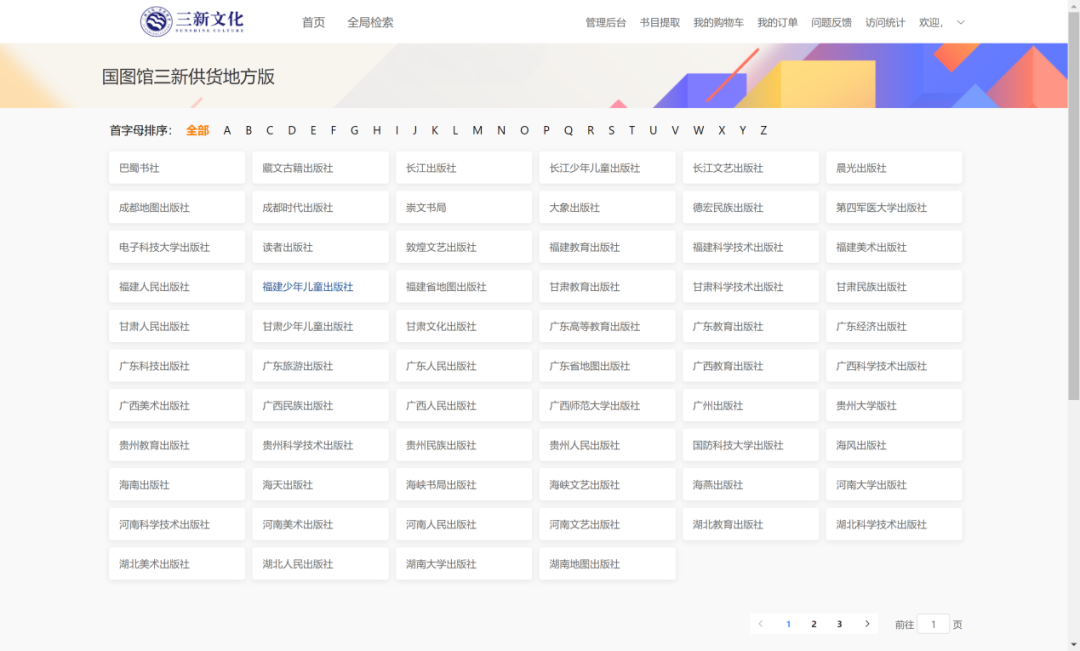Viewport: 1080px width, 651px height.
Task: View 访问统计 visit statistics
Action: click(x=886, y=21)
